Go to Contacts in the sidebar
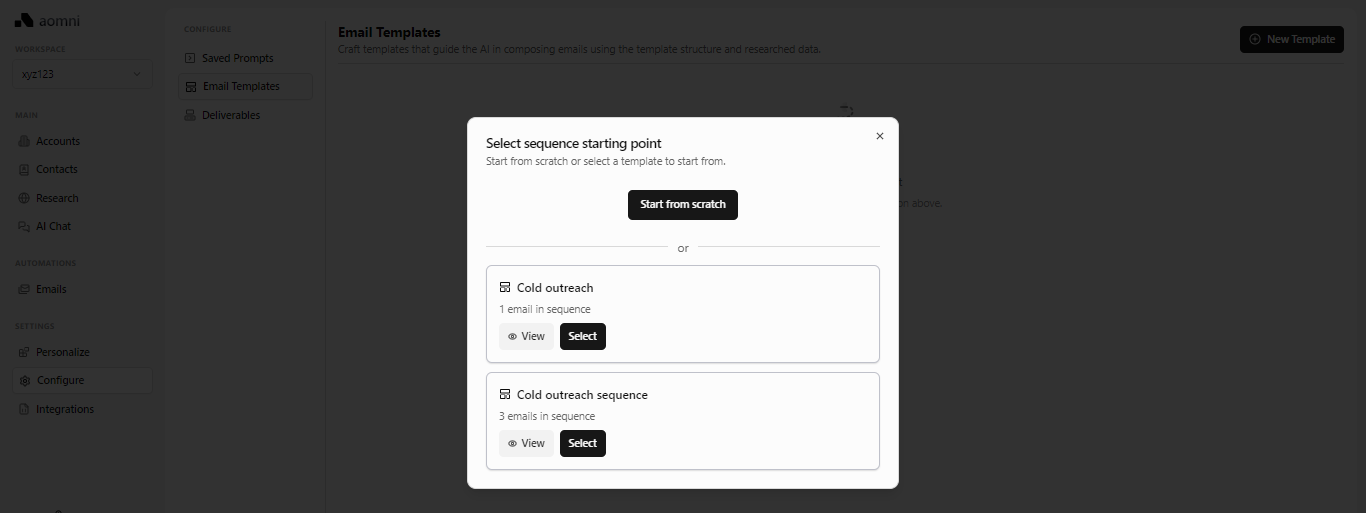 point(56,169)
